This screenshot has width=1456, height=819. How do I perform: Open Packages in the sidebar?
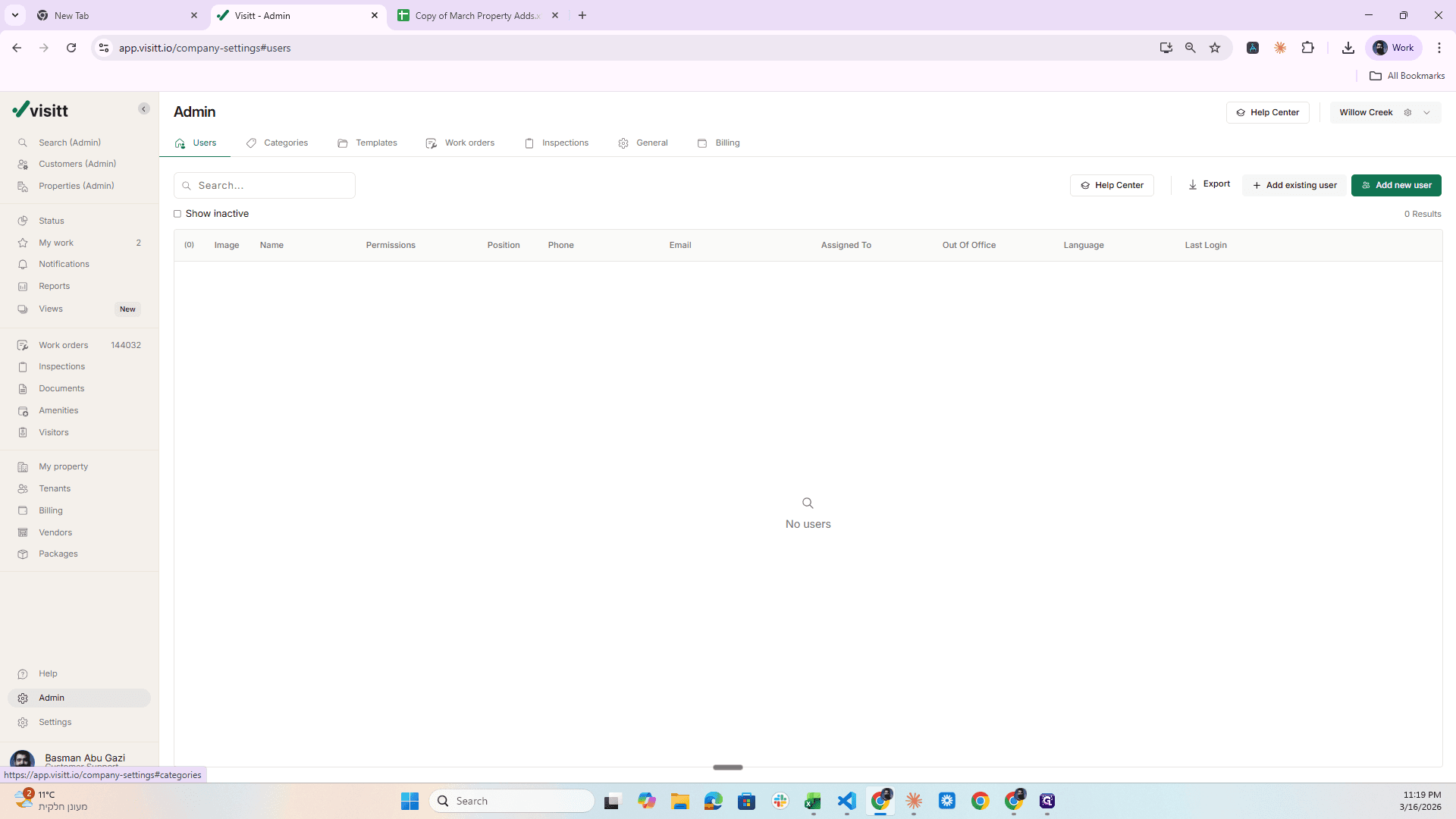pos(58,554)
